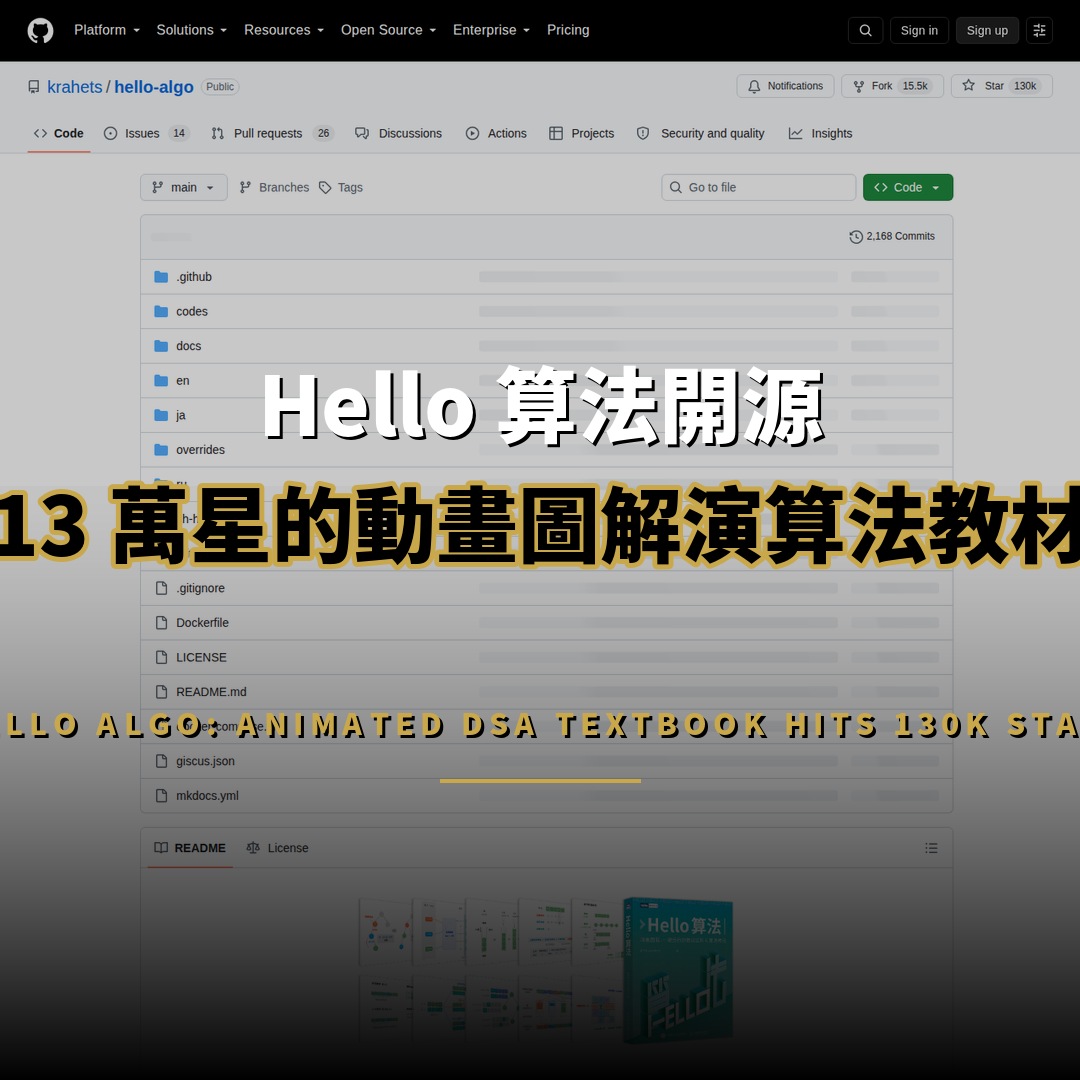Open the README.md file
The height and width of the screenshot is (1080, 1080).
click(211, 692)
